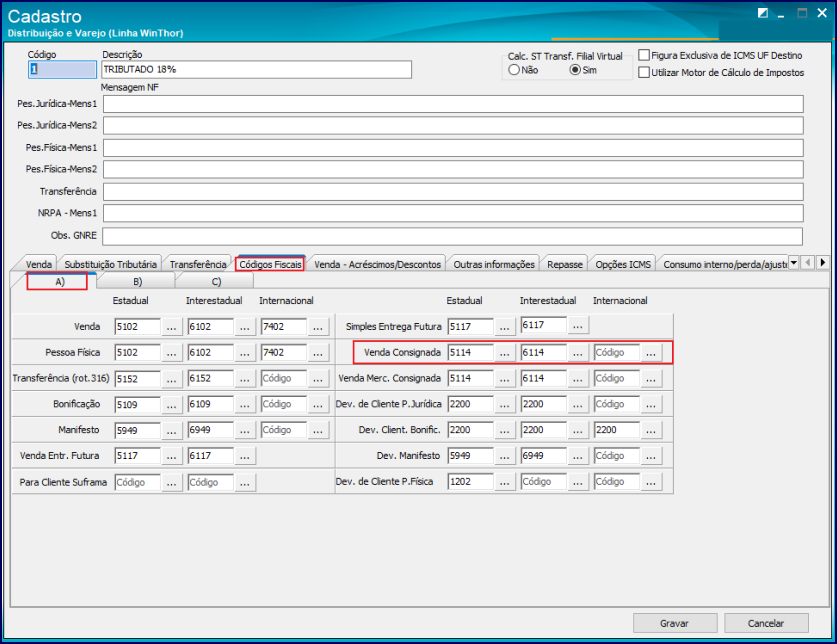
Task: Open lookup for Para Cliente Suframa Estadual
Action: click(171, 482)
